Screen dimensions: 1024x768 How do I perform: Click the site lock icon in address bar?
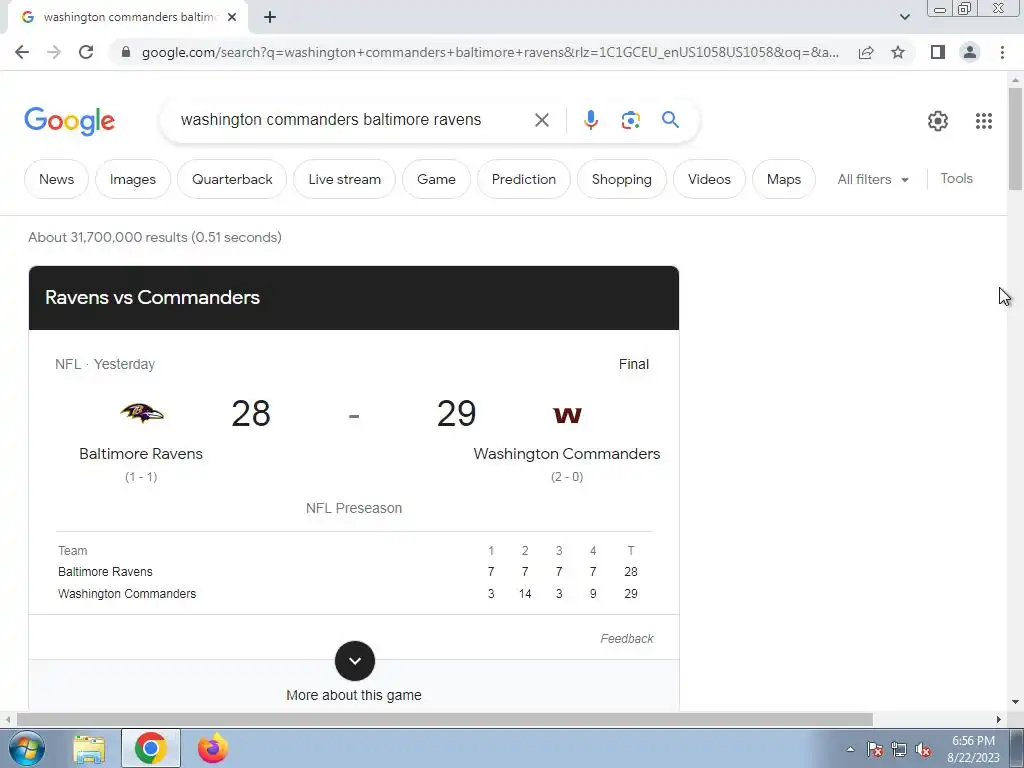tap(126, 52)
